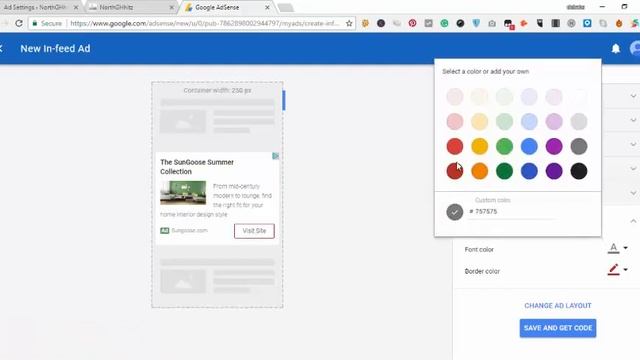Open the font color letter A icon
The height and width of the screenshot is (360, 640).
(613, 248)
